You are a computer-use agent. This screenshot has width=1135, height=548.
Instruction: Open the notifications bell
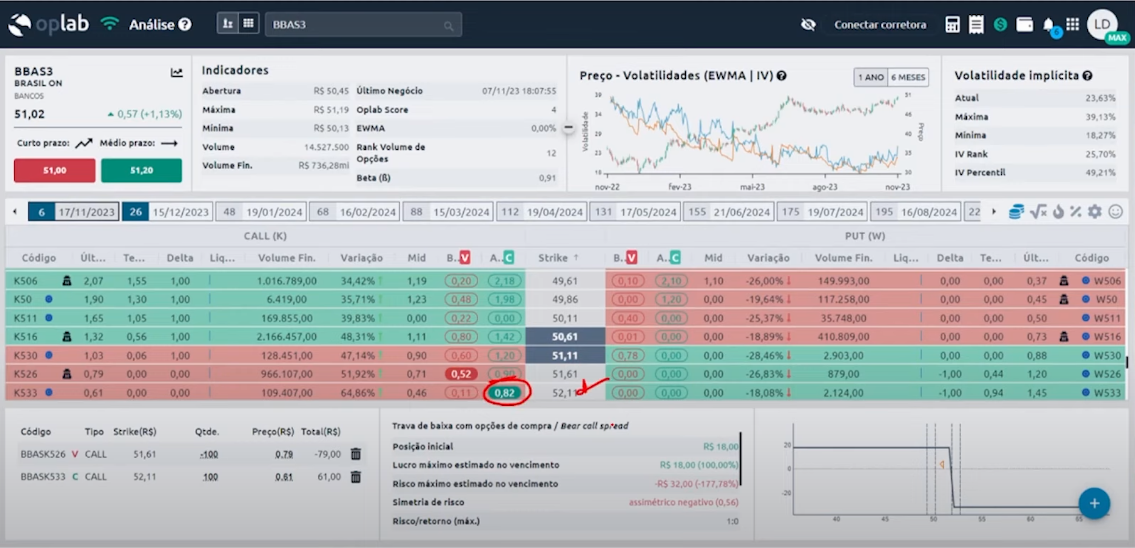click(1048, 24)
